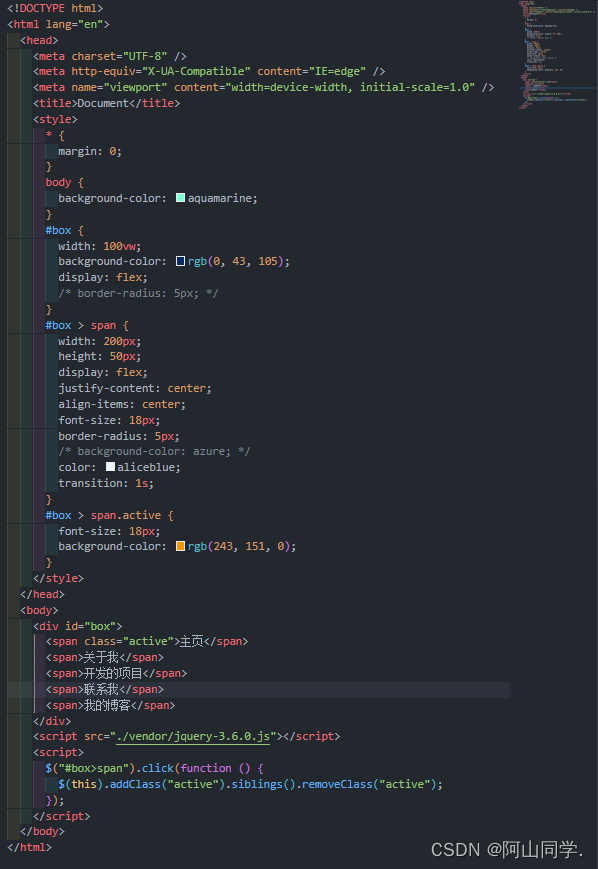Click the closing </style> tag
Viewport: 598px width, 869px height.
[58, 578]
